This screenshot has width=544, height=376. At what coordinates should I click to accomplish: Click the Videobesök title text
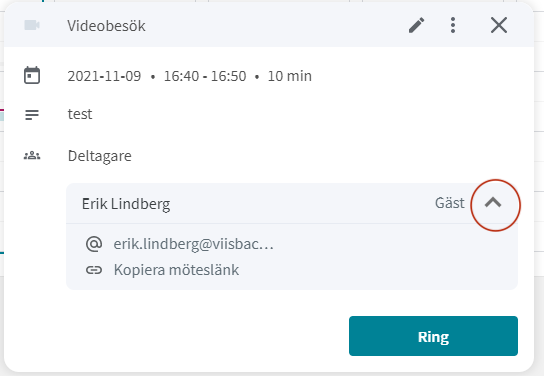pyautogui.click(x=106, y=26)
